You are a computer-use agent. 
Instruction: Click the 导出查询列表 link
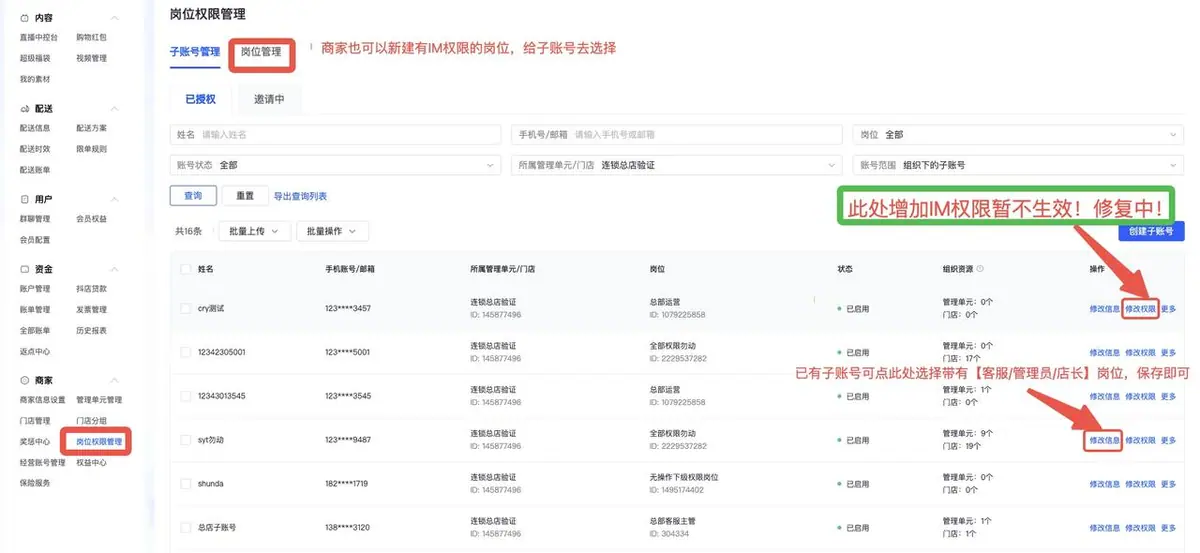300,196
